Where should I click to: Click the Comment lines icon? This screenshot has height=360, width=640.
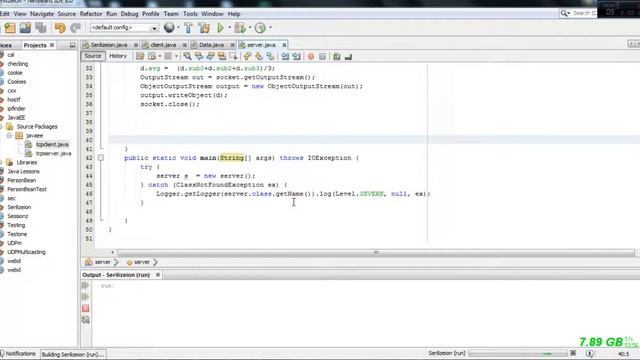point(337,56)
